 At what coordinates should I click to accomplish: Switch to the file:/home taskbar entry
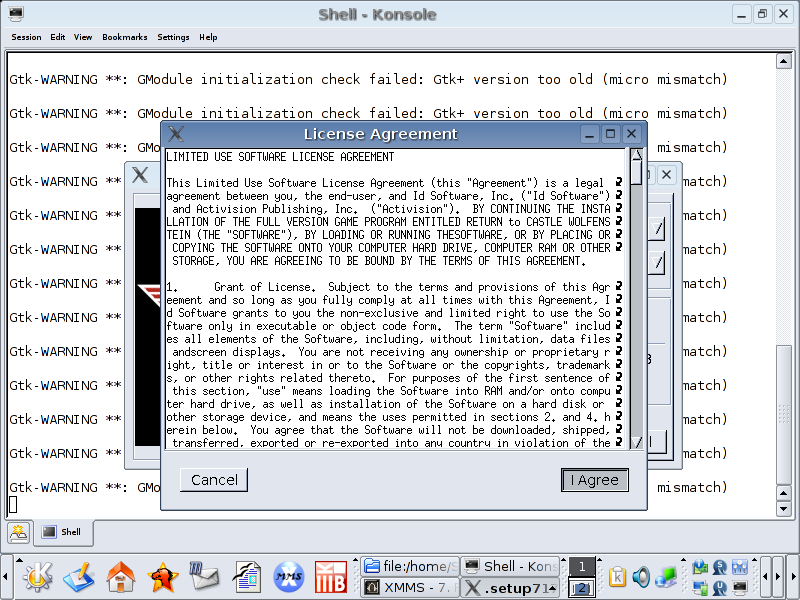(x=409, y=566)
